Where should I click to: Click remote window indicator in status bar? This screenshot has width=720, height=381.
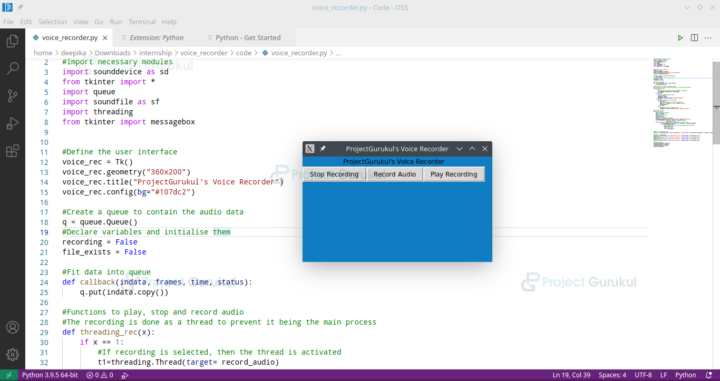coord(9,375)
